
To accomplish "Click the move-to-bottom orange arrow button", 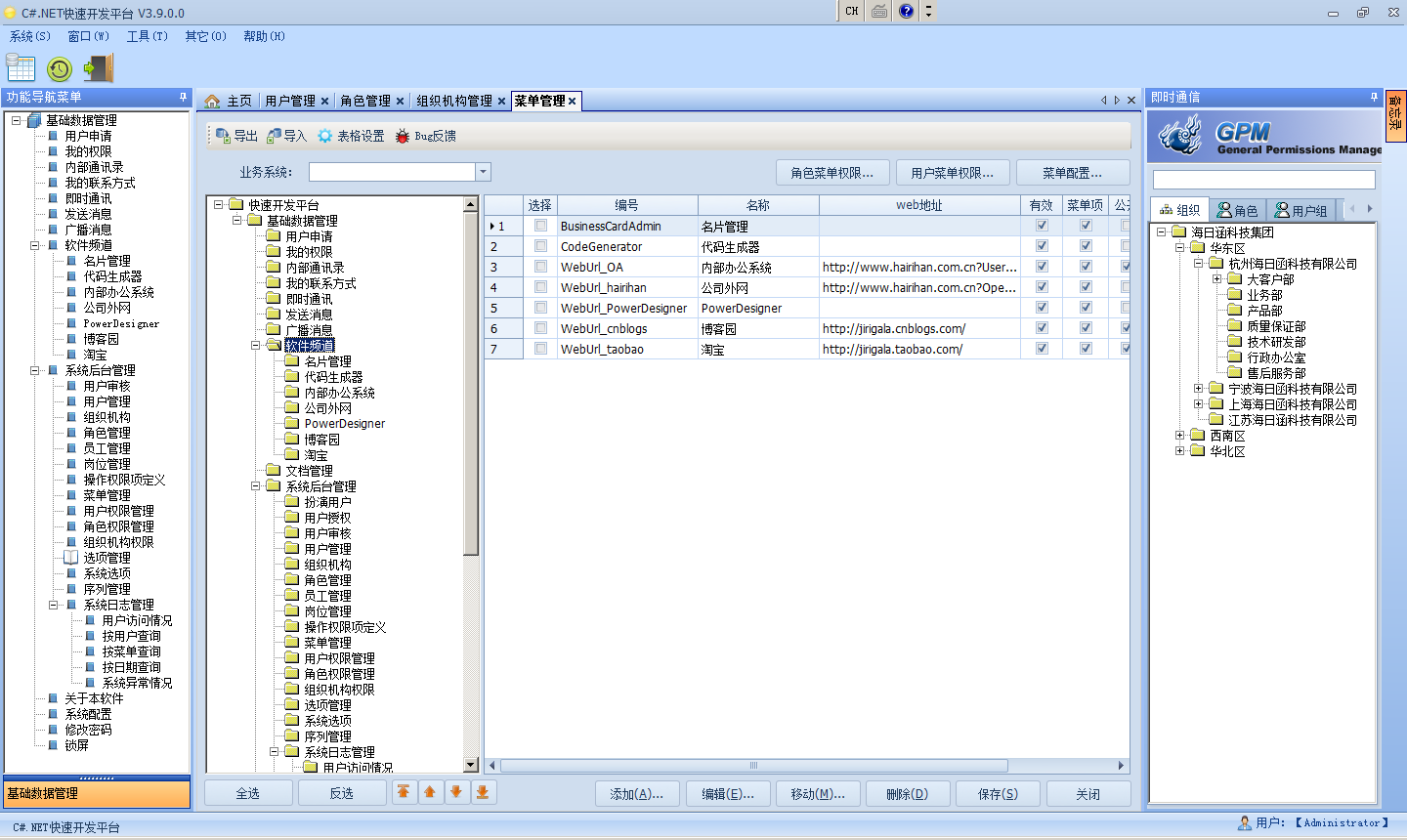I will 483,792.
